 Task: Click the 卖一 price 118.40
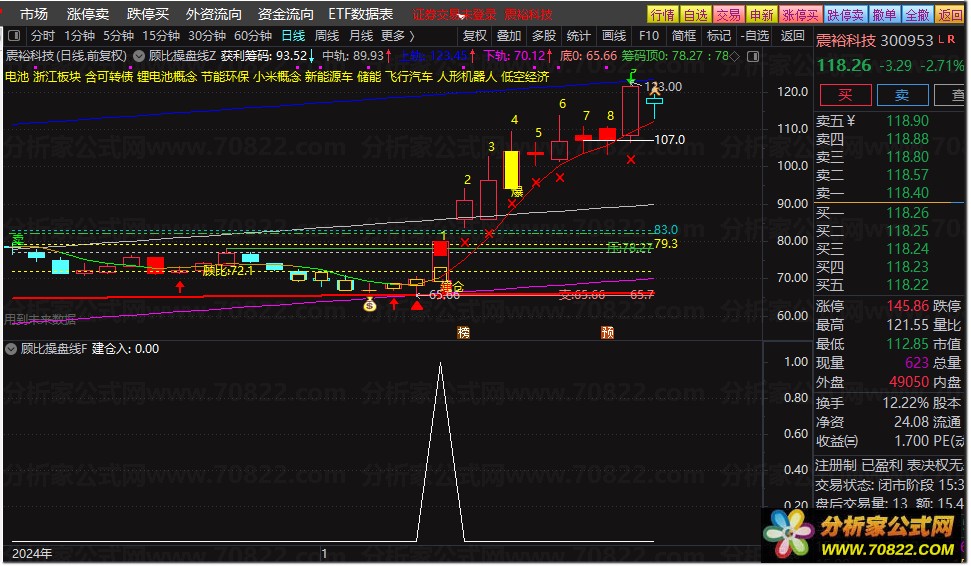tap(907, 193)
